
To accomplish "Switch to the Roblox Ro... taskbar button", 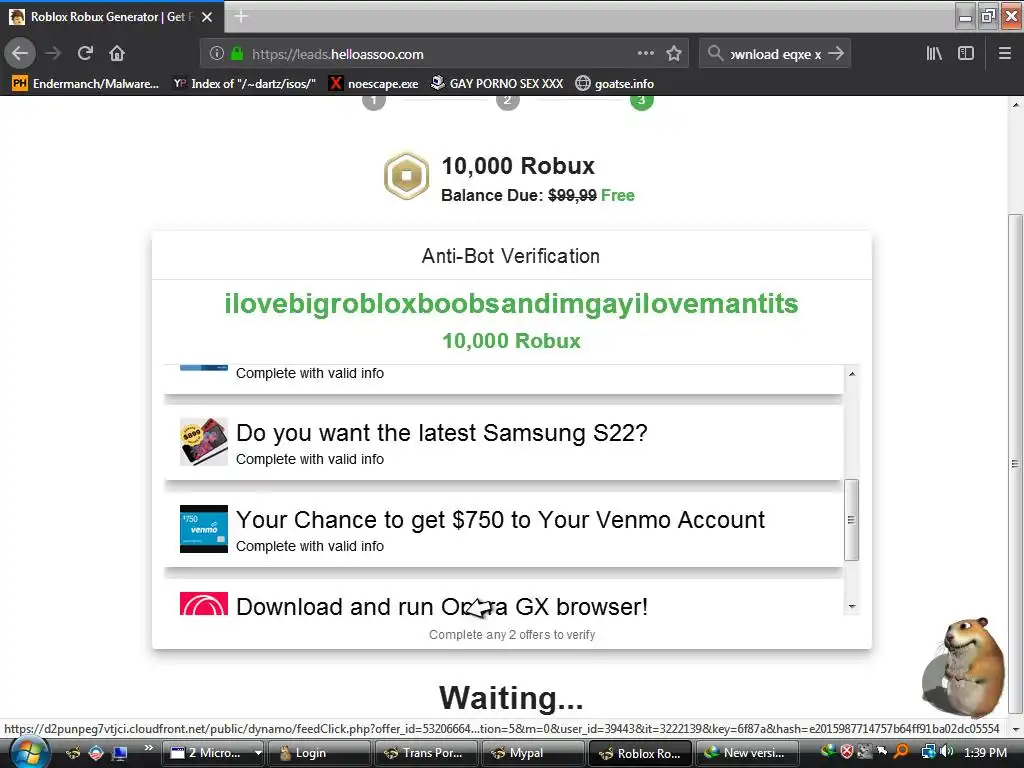I will point(640,753).
